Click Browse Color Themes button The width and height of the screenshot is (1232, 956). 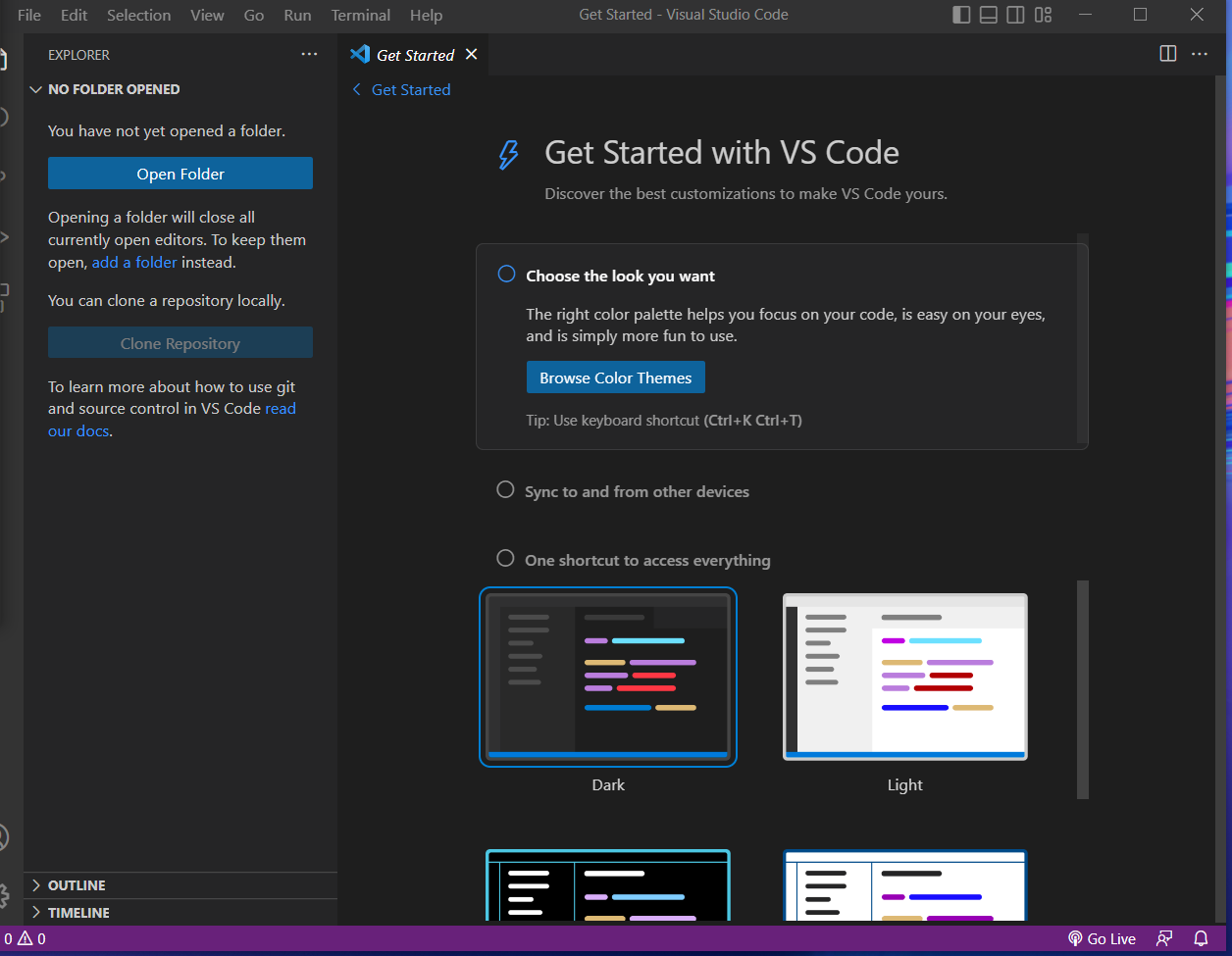click(615, 377)
